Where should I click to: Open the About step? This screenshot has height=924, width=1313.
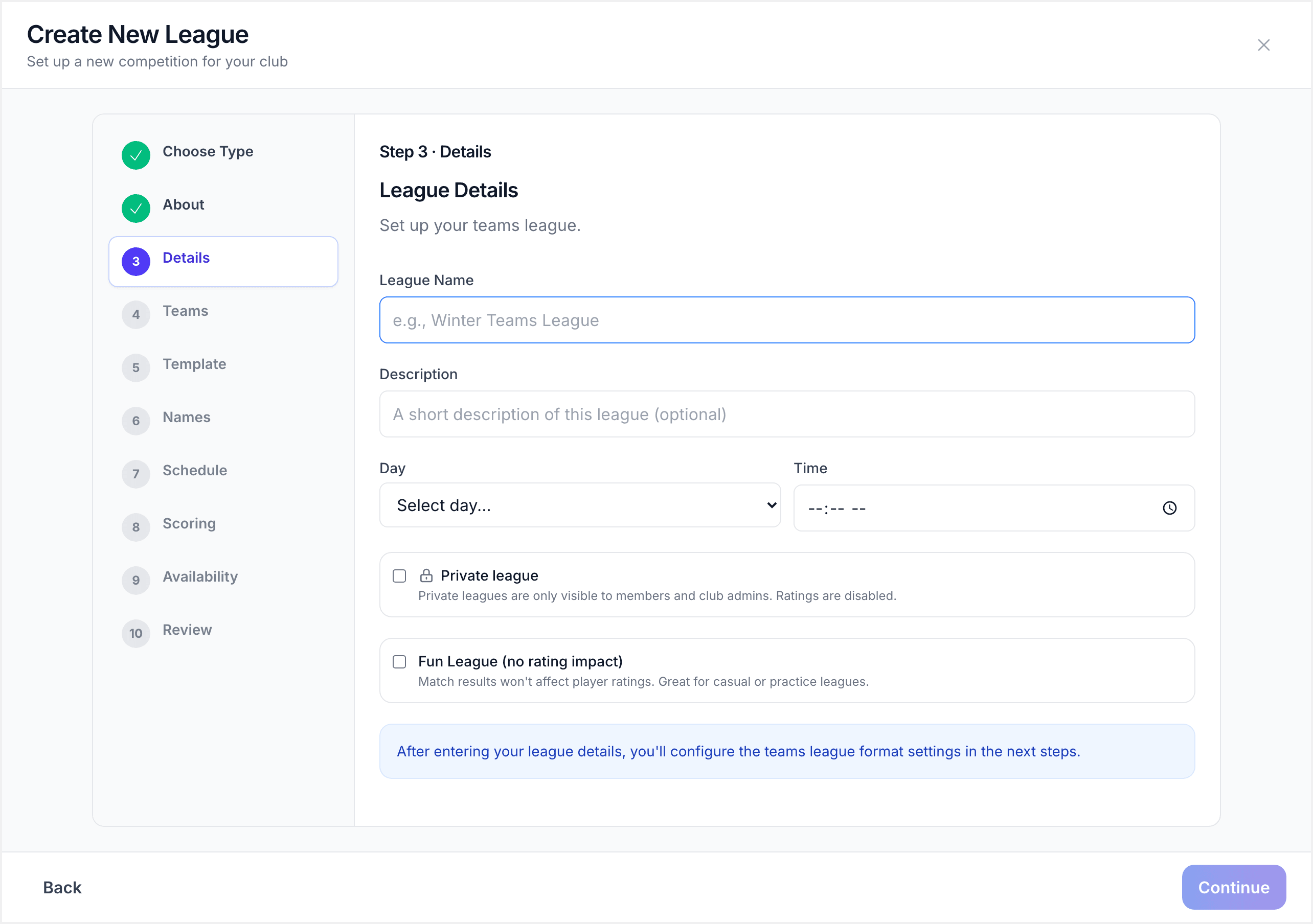tap(223, 208)
